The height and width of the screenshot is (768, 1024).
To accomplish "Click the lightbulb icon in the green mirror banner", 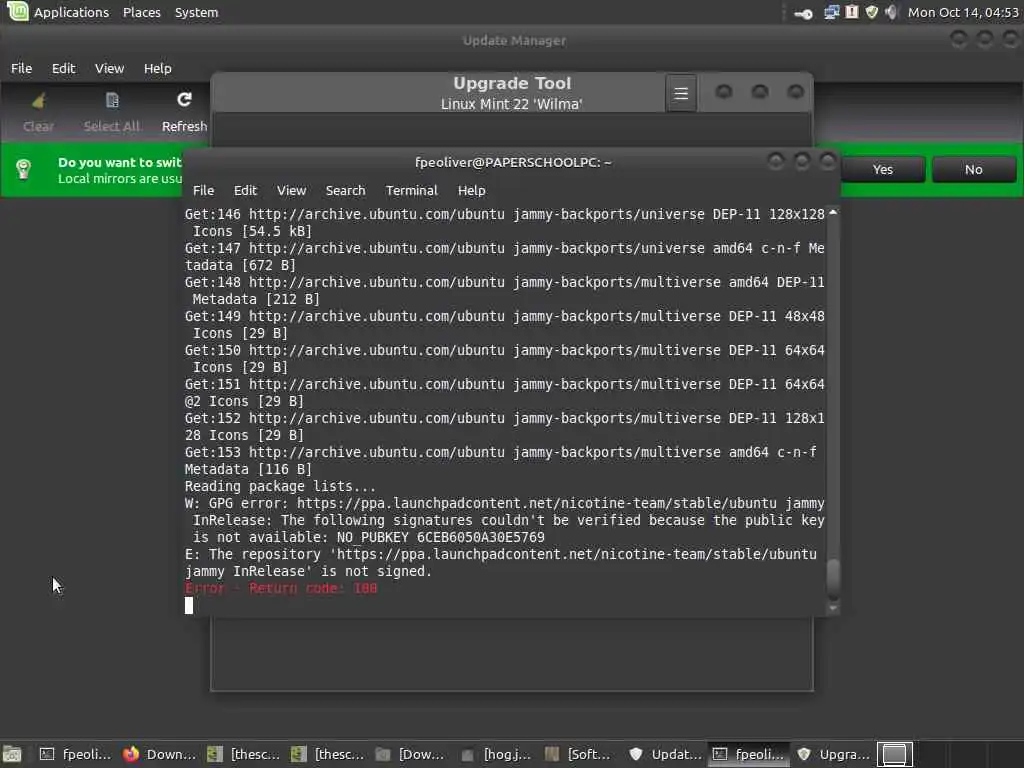I will coord(24,169).
